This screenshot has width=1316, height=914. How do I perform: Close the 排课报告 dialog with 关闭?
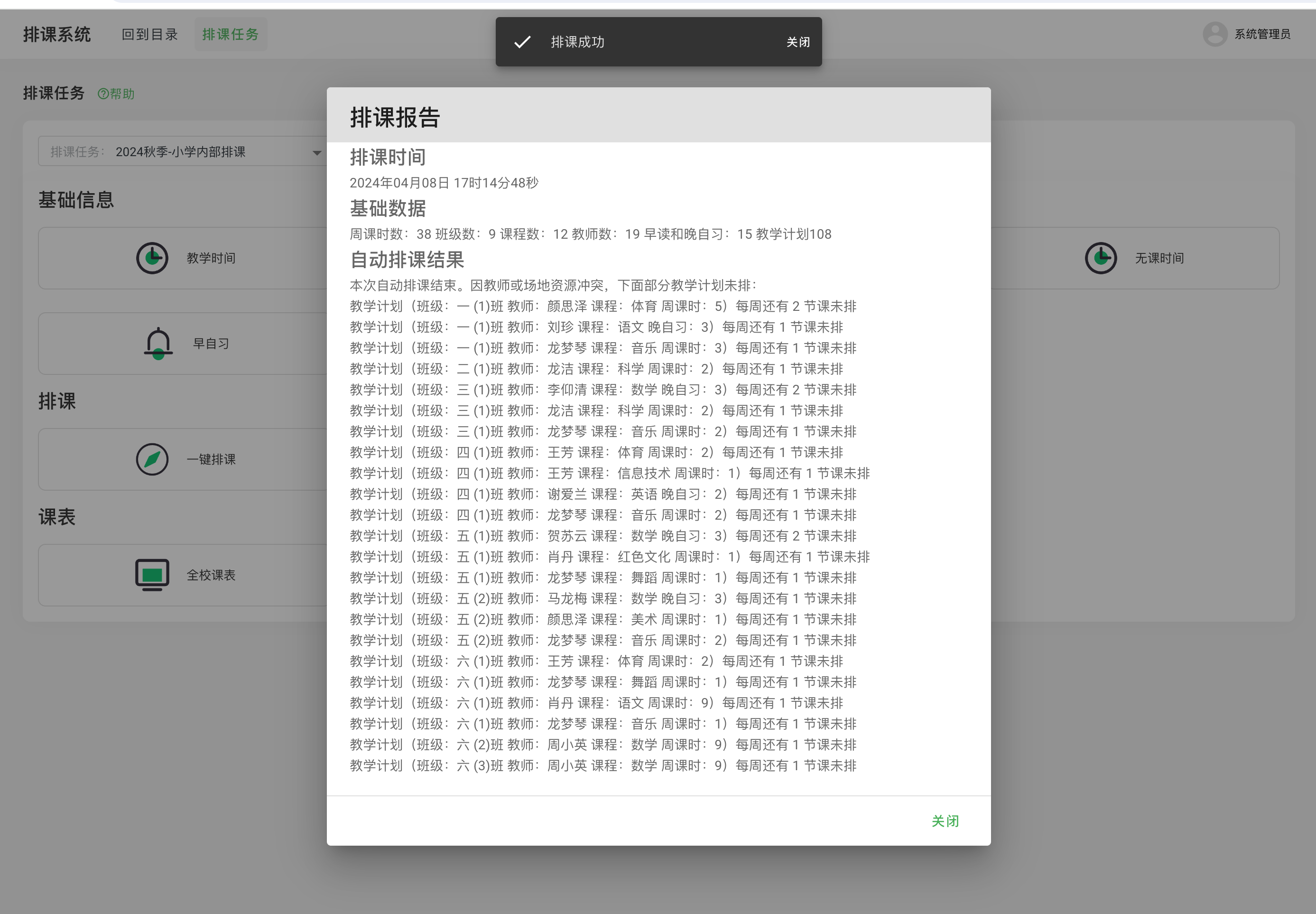coord(945,821)
